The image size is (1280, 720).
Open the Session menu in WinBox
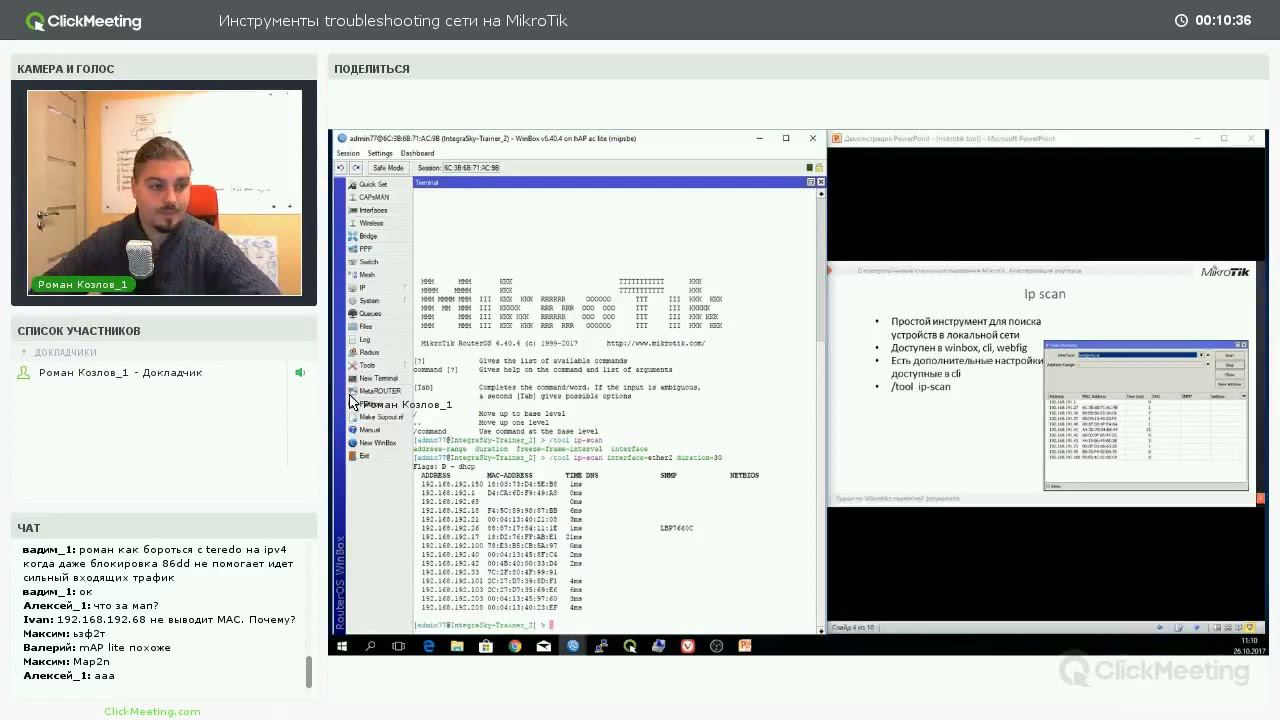point(348,153)
